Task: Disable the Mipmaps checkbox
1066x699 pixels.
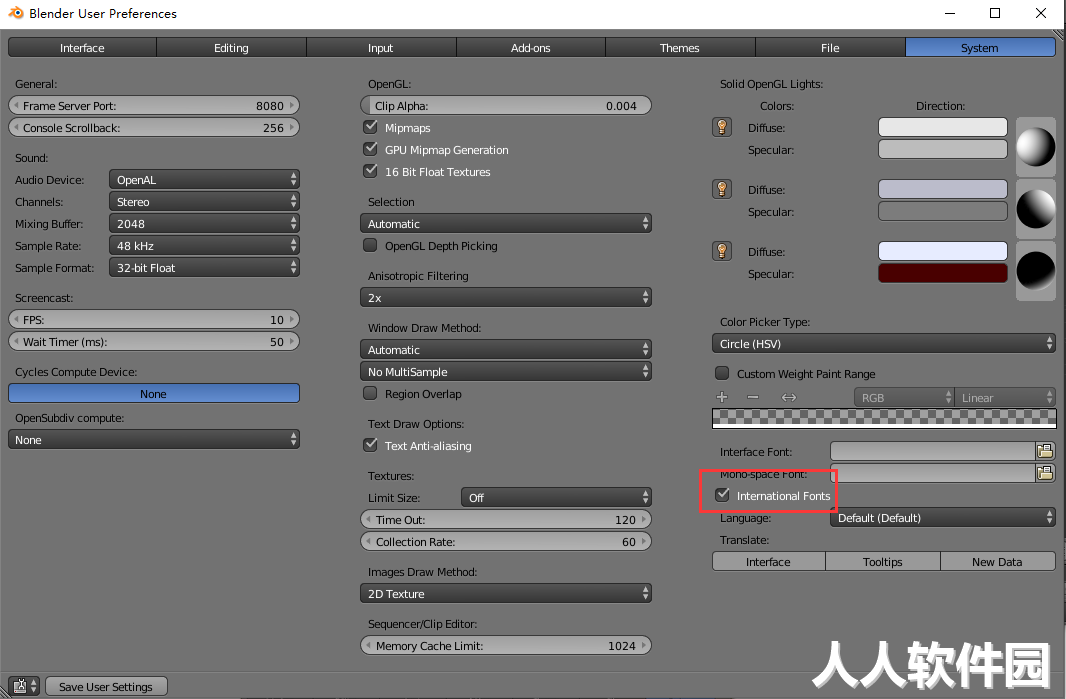Action: tap(371, 127)
